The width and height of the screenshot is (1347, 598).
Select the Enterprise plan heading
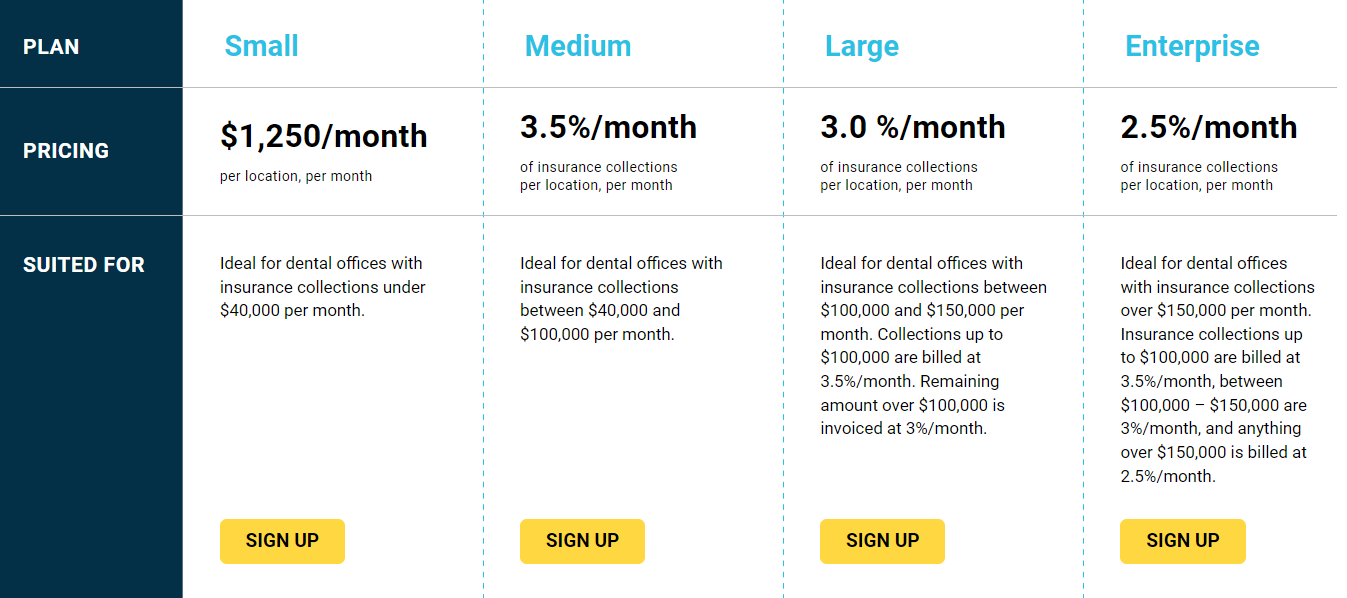[x=1192, y=46]
